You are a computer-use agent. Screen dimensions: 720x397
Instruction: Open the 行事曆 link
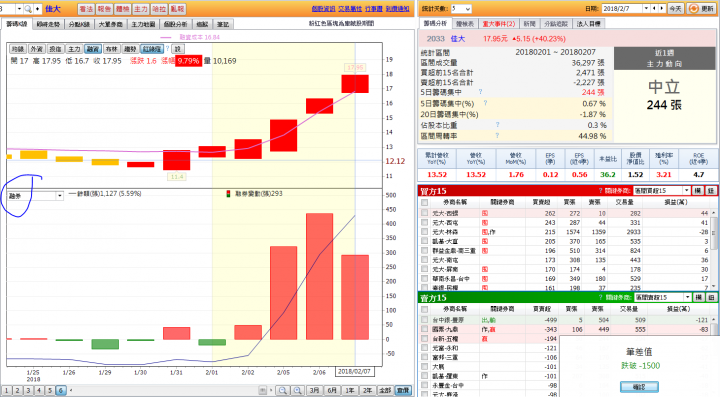pyautogui.click(x=374, y=9)
